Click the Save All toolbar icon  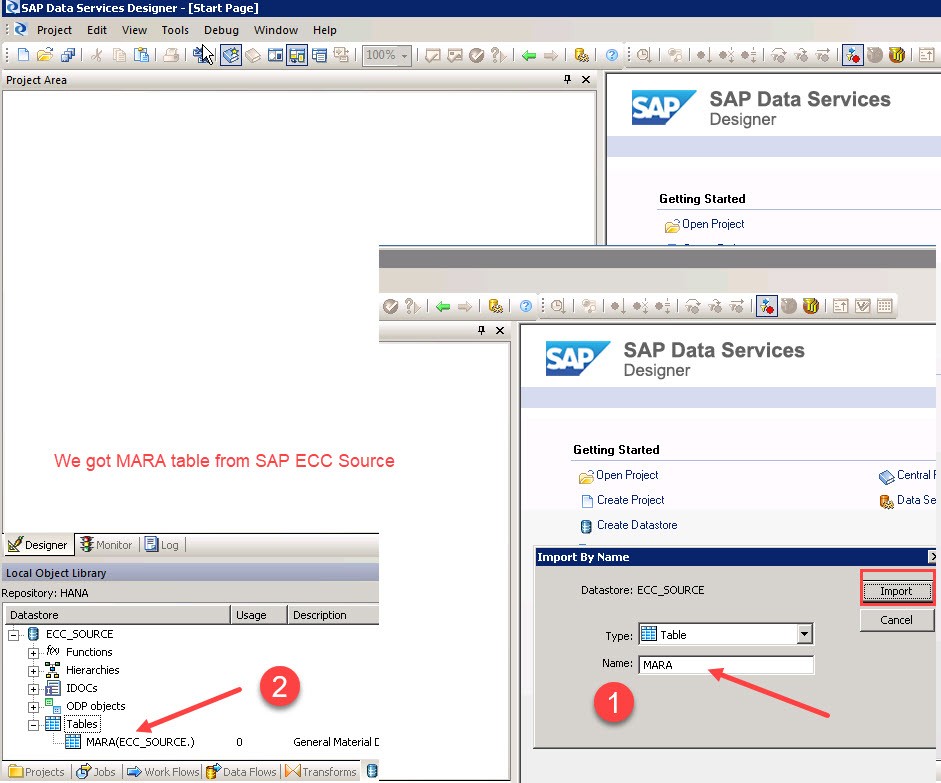(68, 55)
